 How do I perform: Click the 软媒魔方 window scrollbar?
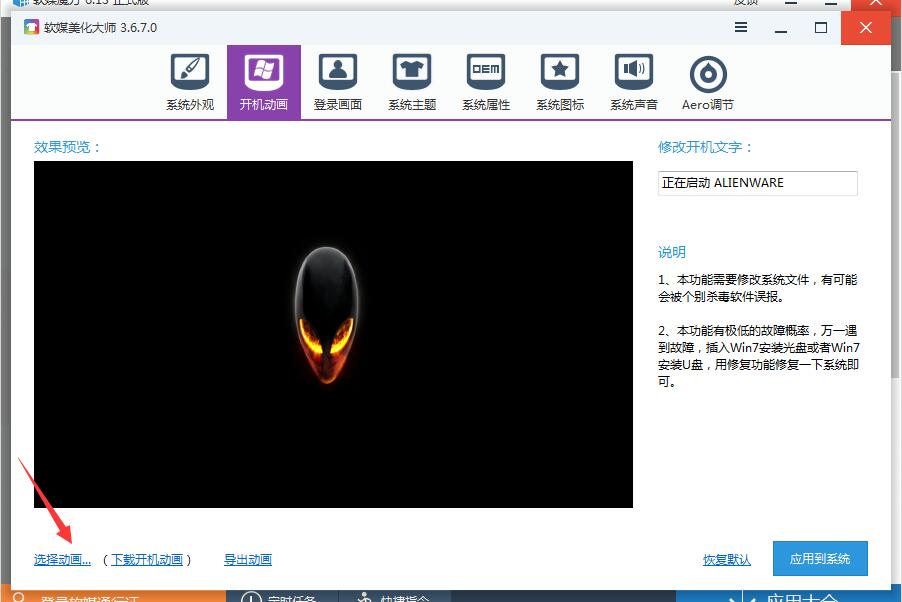(x=896, y=224)
